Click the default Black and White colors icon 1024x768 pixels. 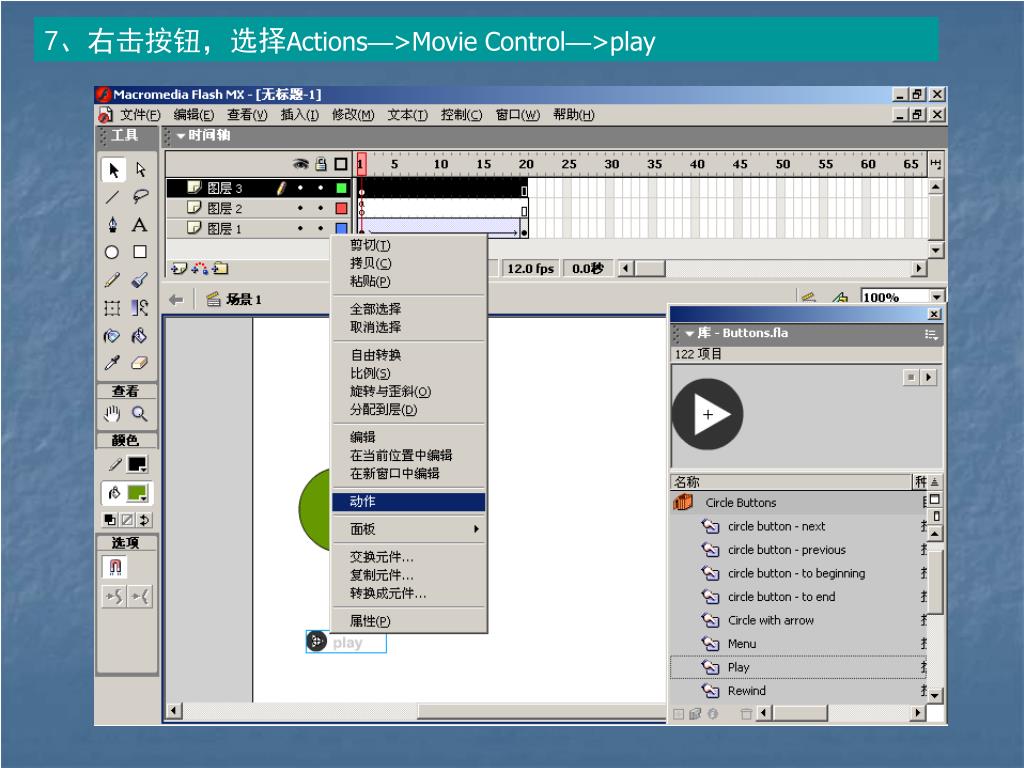tap(110, 520)
